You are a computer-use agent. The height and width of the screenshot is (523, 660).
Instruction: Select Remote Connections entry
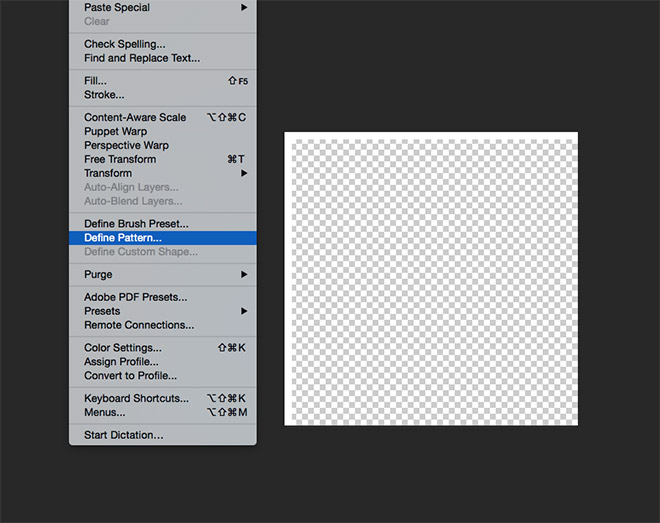[139, 325]
